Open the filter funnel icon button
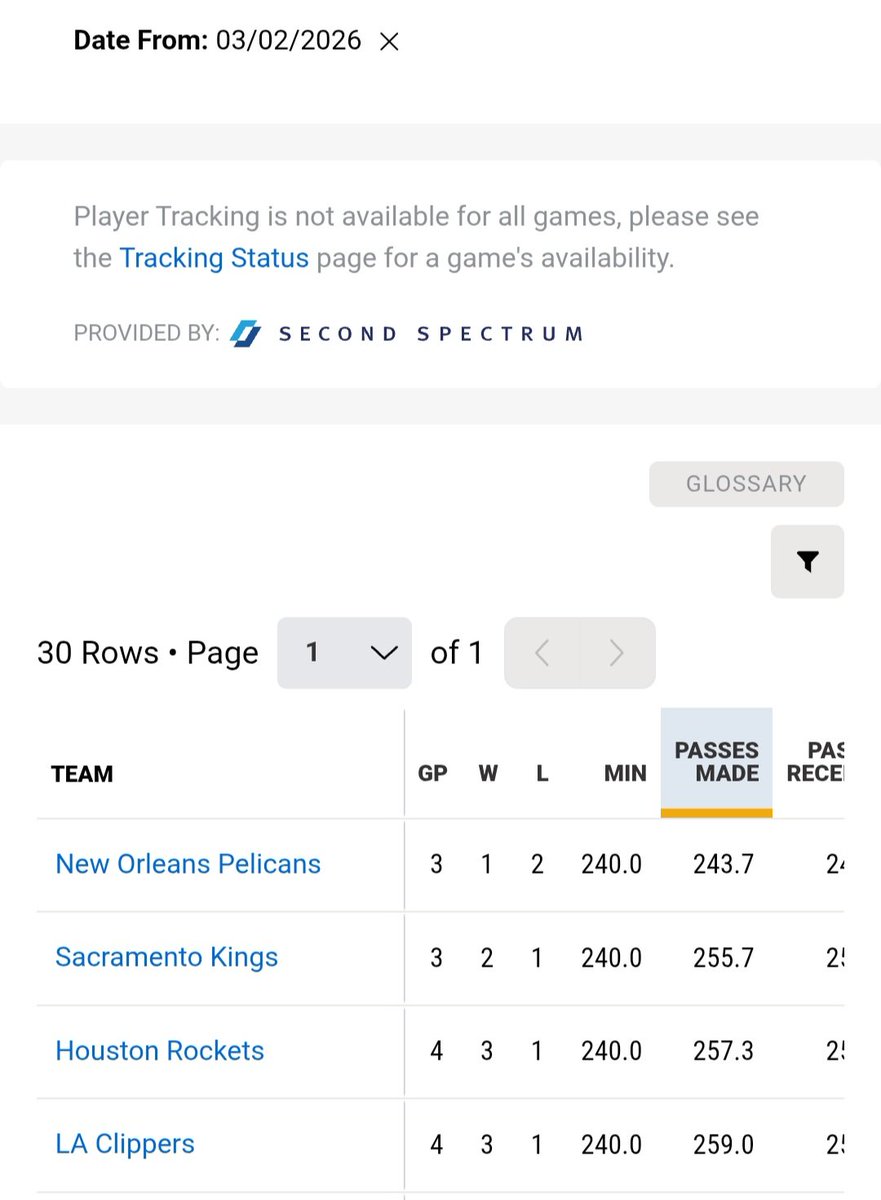 807,561
